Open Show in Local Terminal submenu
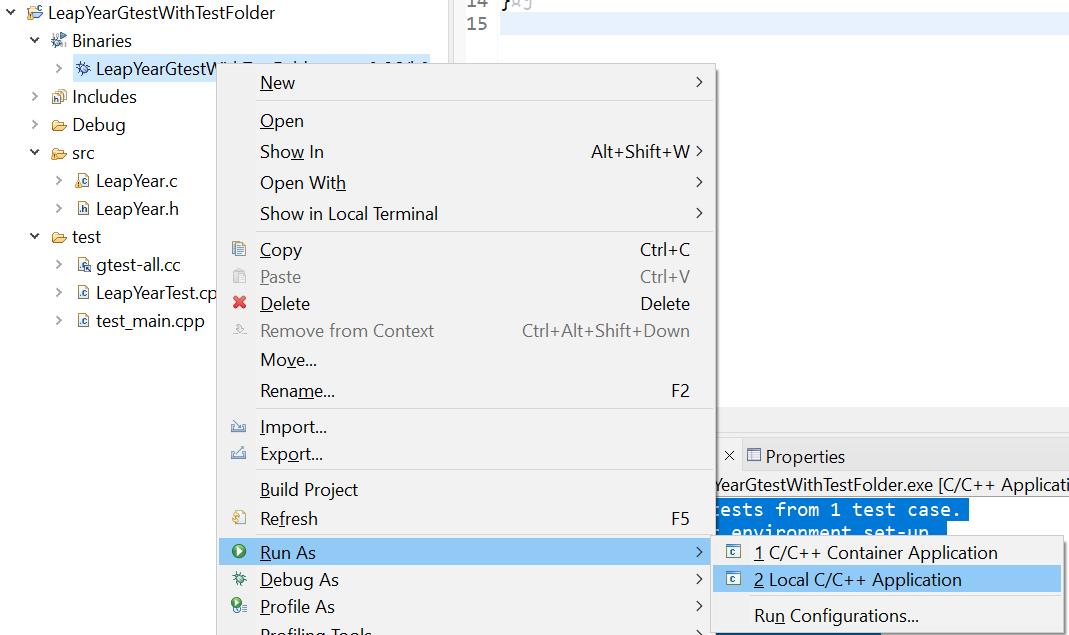 coord(467,213)
